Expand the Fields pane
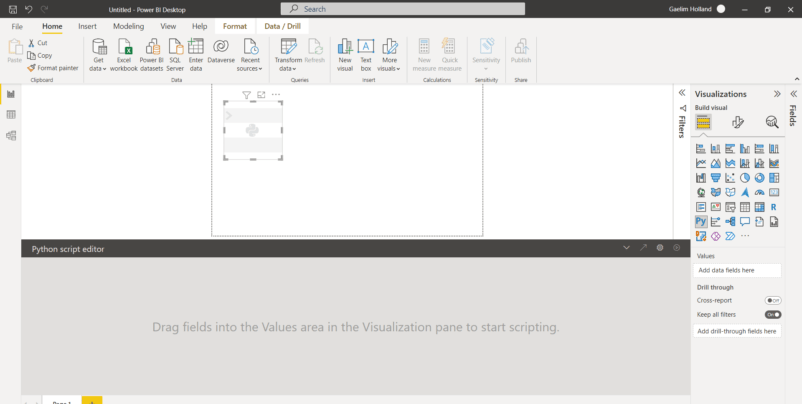Screen dimensions: 802x404 click(x=794, y=94)
